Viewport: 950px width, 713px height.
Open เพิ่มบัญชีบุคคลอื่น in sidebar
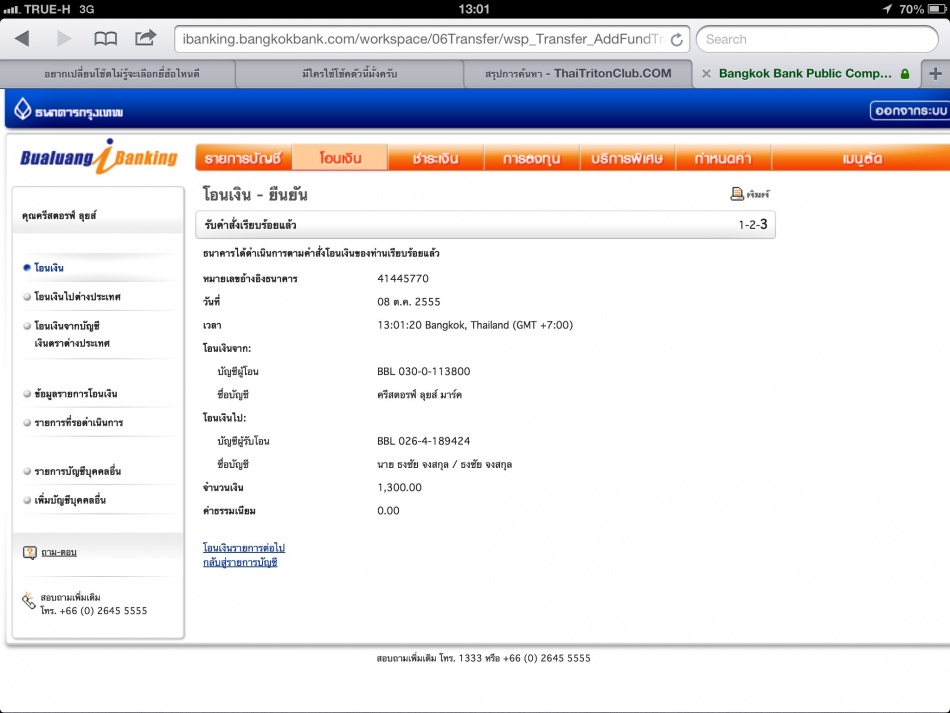70,500
